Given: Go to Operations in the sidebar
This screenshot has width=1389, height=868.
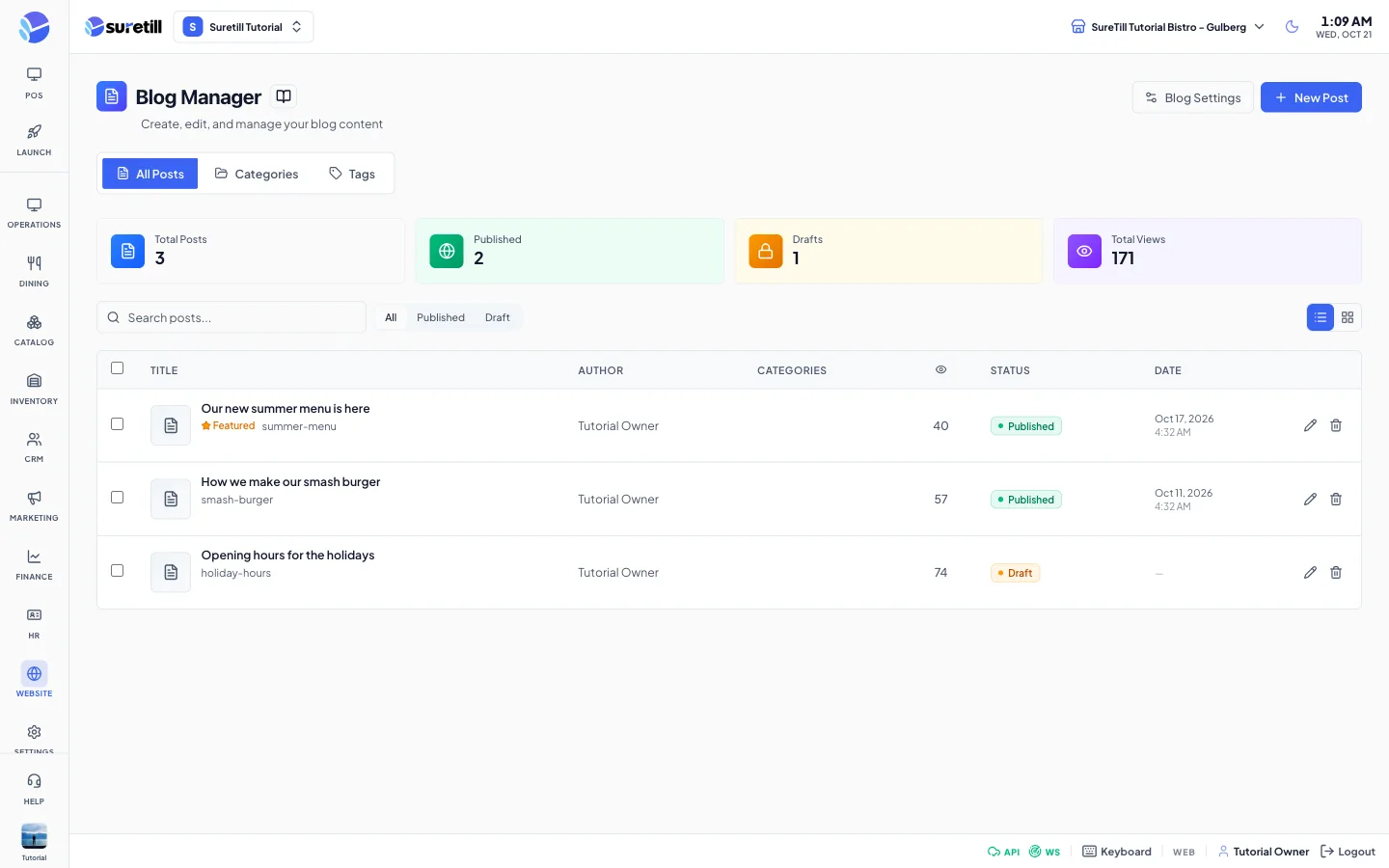Looking at the screenshot, I should 34,213.
